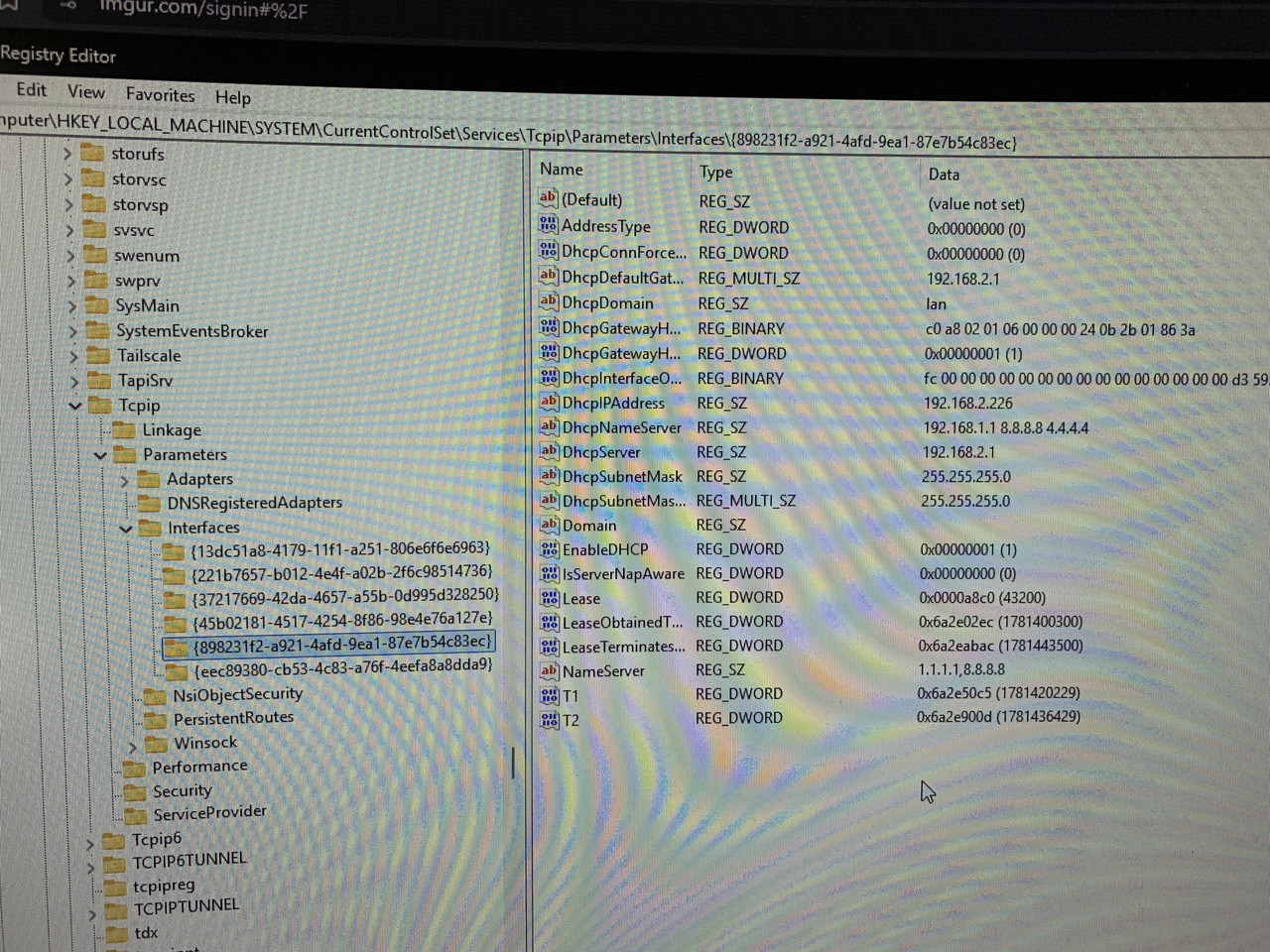Viewport: 1270px width, 952px height.
Task: Click the T1 DWORD value icon
Action: pyautogui.click(x=550, y=695)
